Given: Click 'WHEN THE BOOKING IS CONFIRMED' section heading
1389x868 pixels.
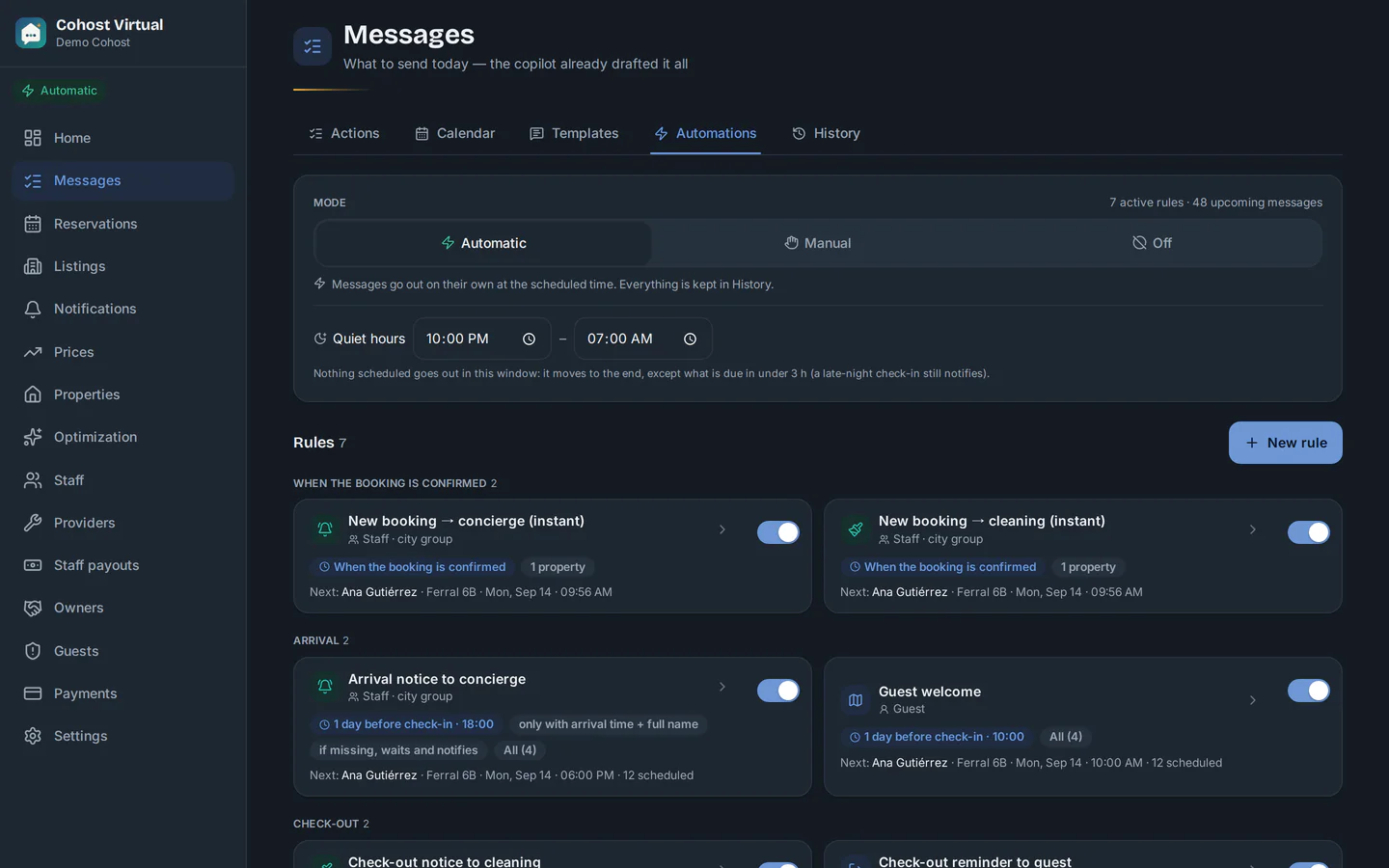Looking at the screenshot, I should pos(395,483).
